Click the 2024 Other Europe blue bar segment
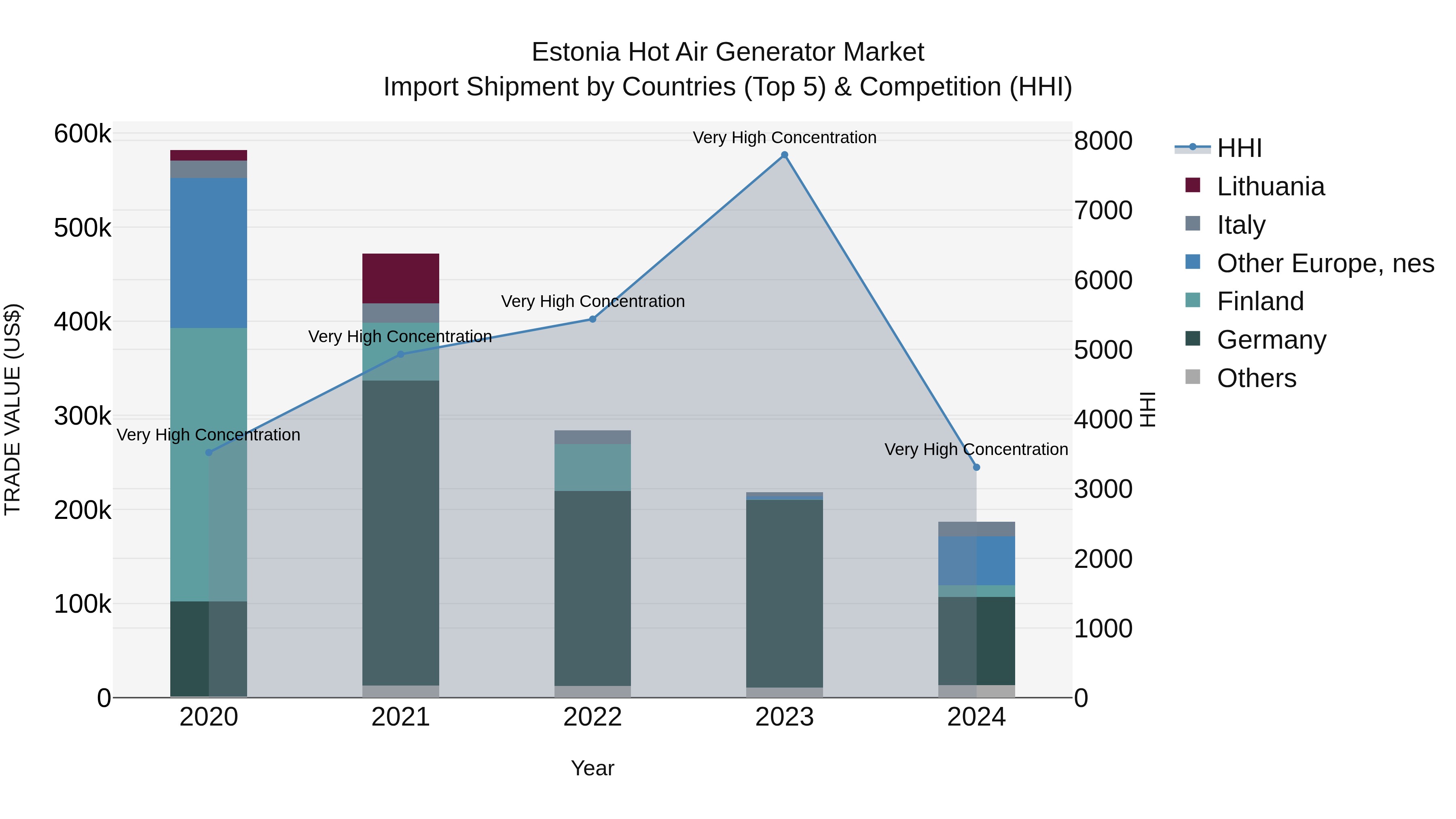The image size is (1456, 819). [x=976, y=561]
